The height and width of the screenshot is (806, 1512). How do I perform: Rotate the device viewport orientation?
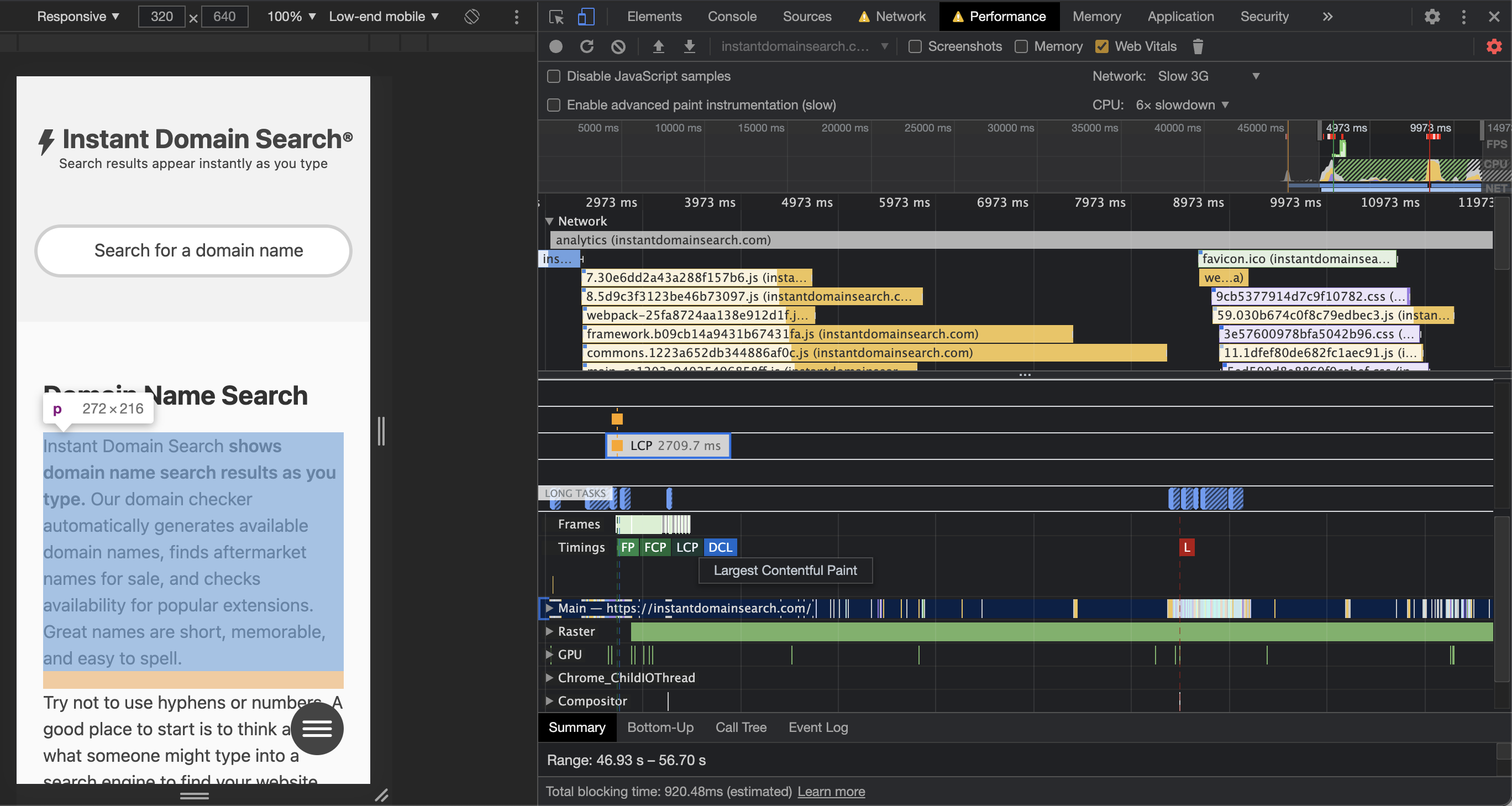[x=472, y=17]
